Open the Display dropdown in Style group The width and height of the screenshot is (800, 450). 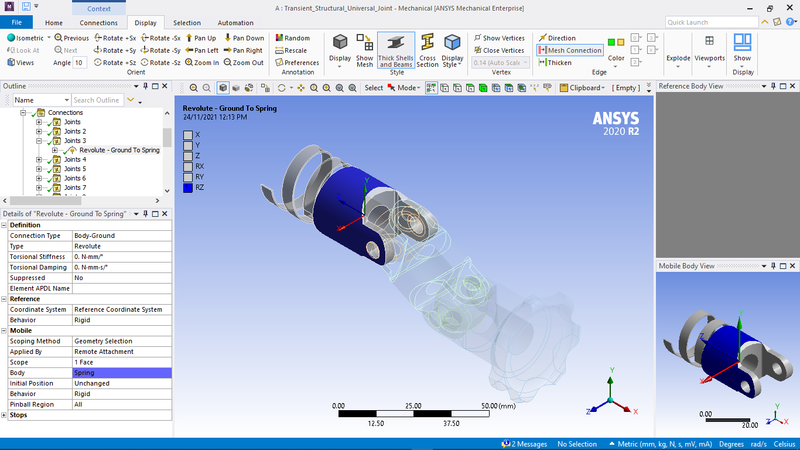[x=340, y=51]
